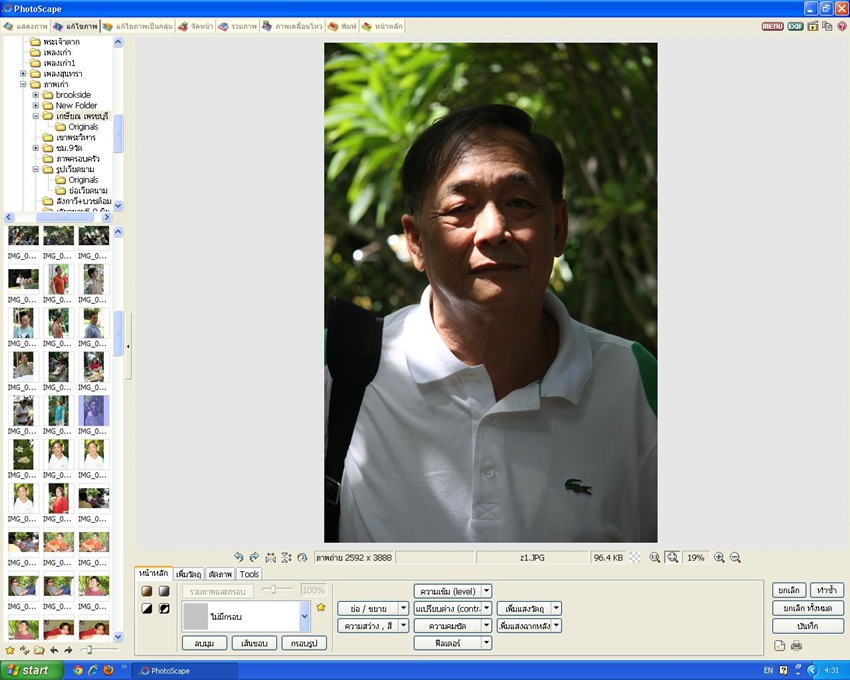Click the magnifier icon left of the 19% zoom box

pos(655,557)
